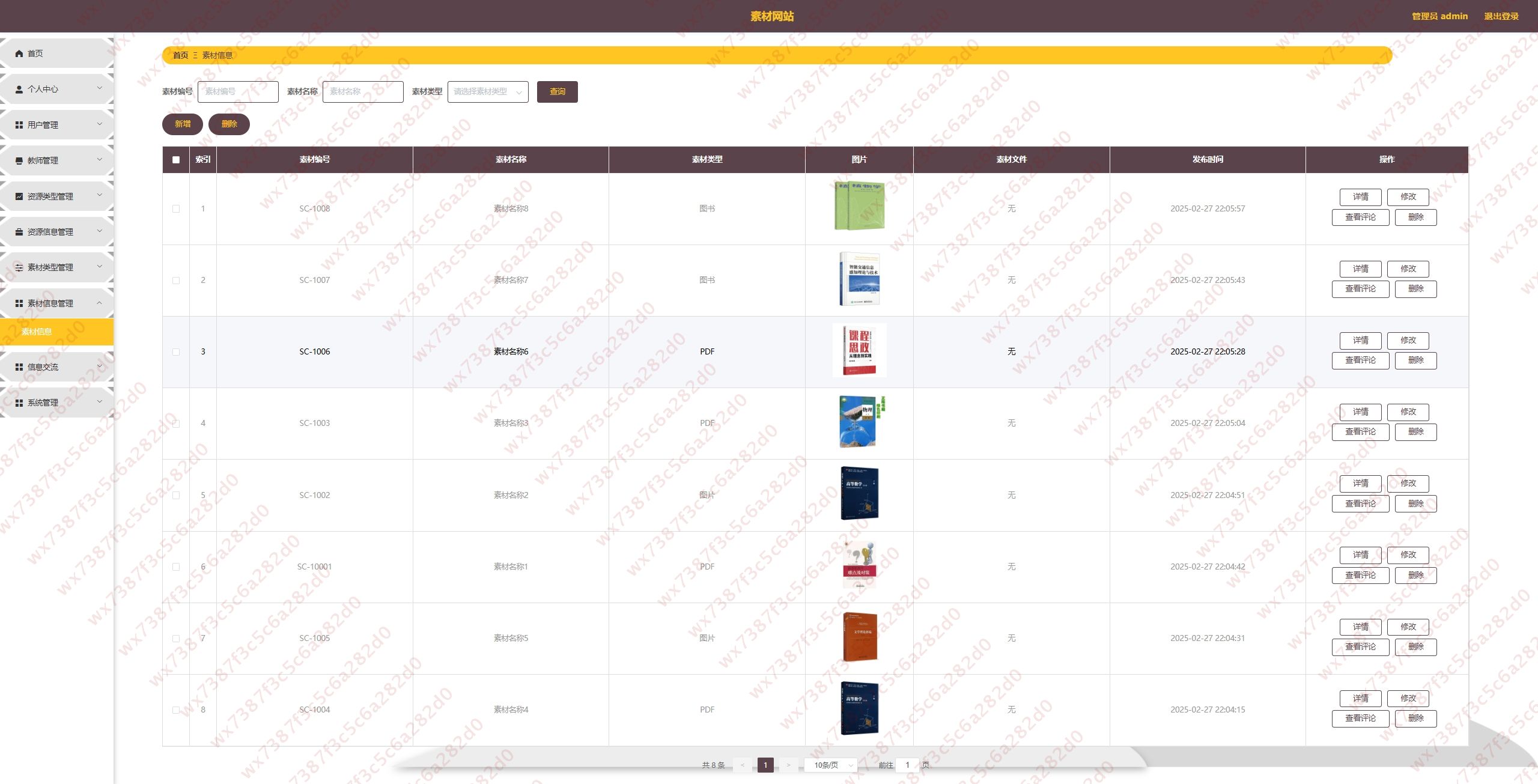Click the 查询 search button
Image resolution: width=1538 pixels, height=784 pixels.
(x=557, y=92)
